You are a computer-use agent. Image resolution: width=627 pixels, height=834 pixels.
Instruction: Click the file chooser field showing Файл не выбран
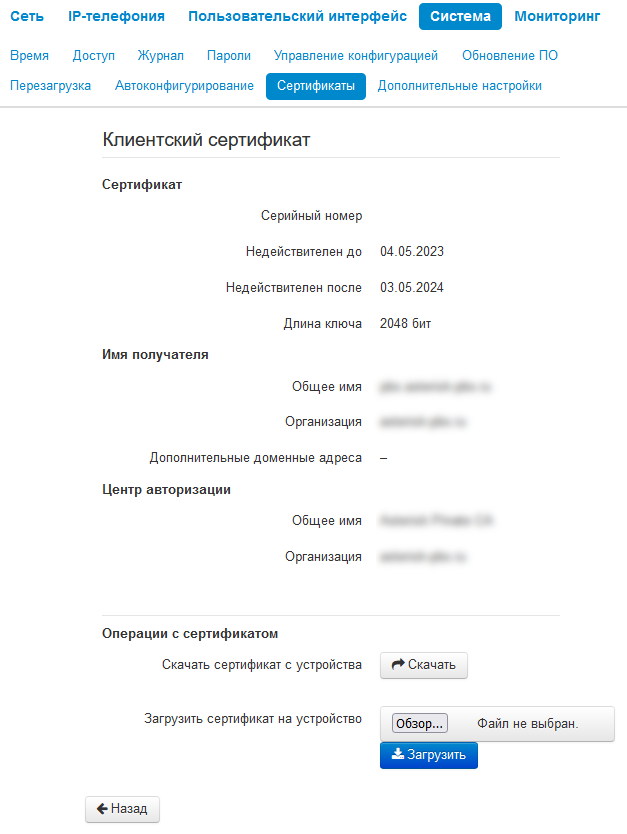tap(497, 723)
